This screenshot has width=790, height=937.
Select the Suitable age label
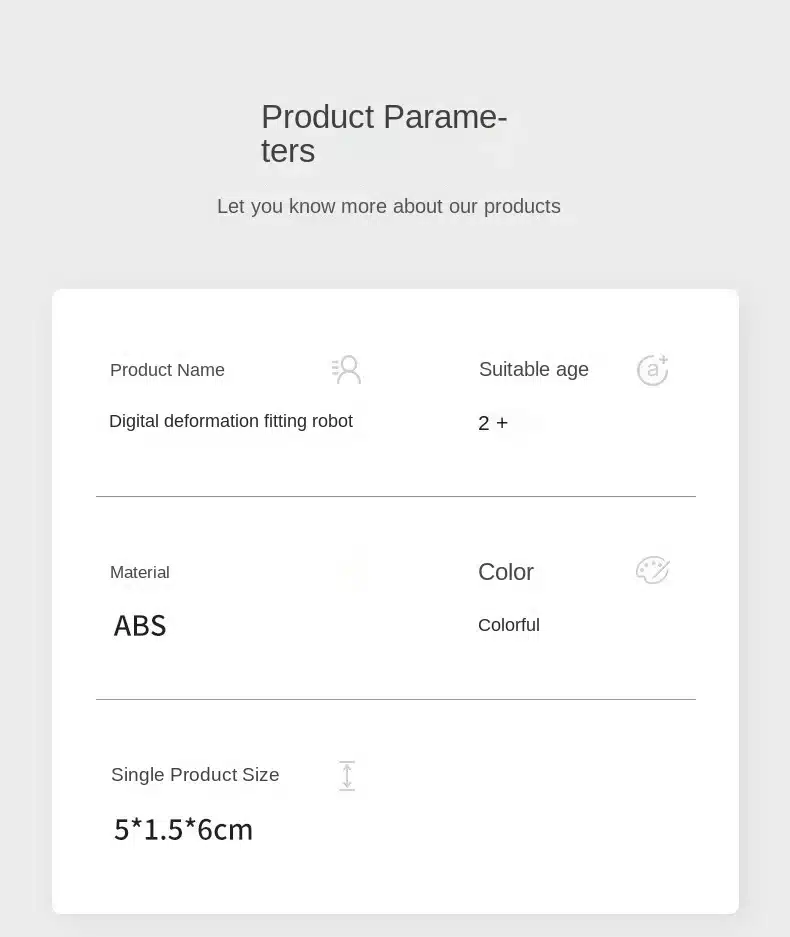click(x=534, y=369)
